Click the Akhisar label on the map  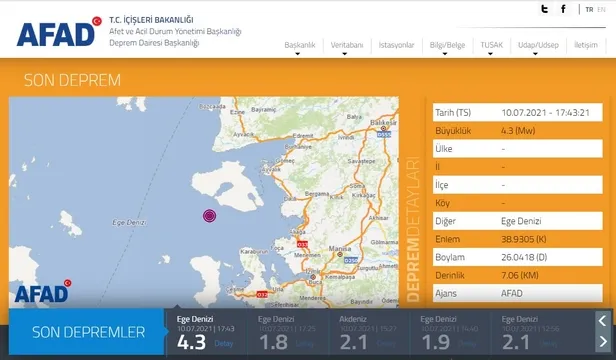coord(379,218)
